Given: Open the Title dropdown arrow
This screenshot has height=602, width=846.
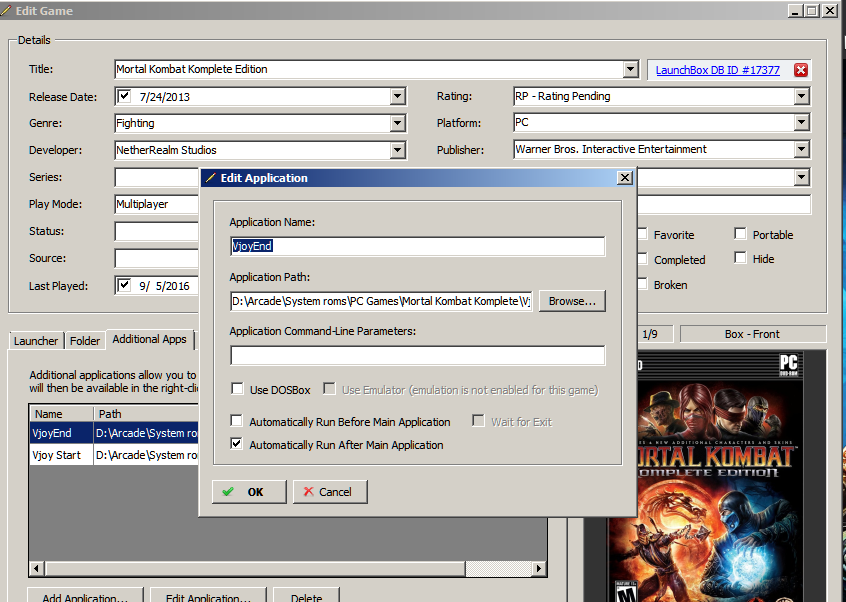Looking at the screenshot, I should 630,69.
